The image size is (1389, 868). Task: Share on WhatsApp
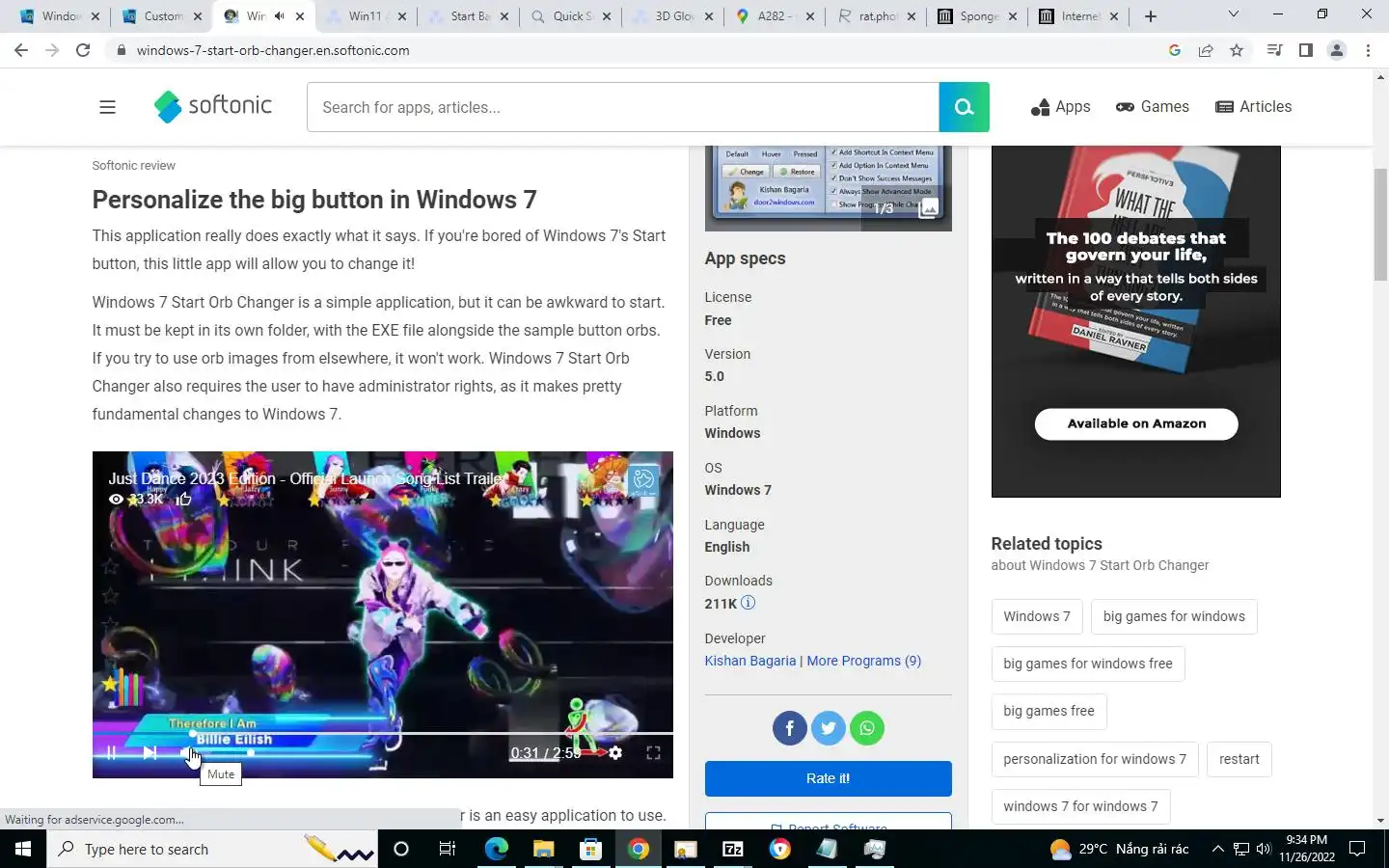(x=867, y=728)
